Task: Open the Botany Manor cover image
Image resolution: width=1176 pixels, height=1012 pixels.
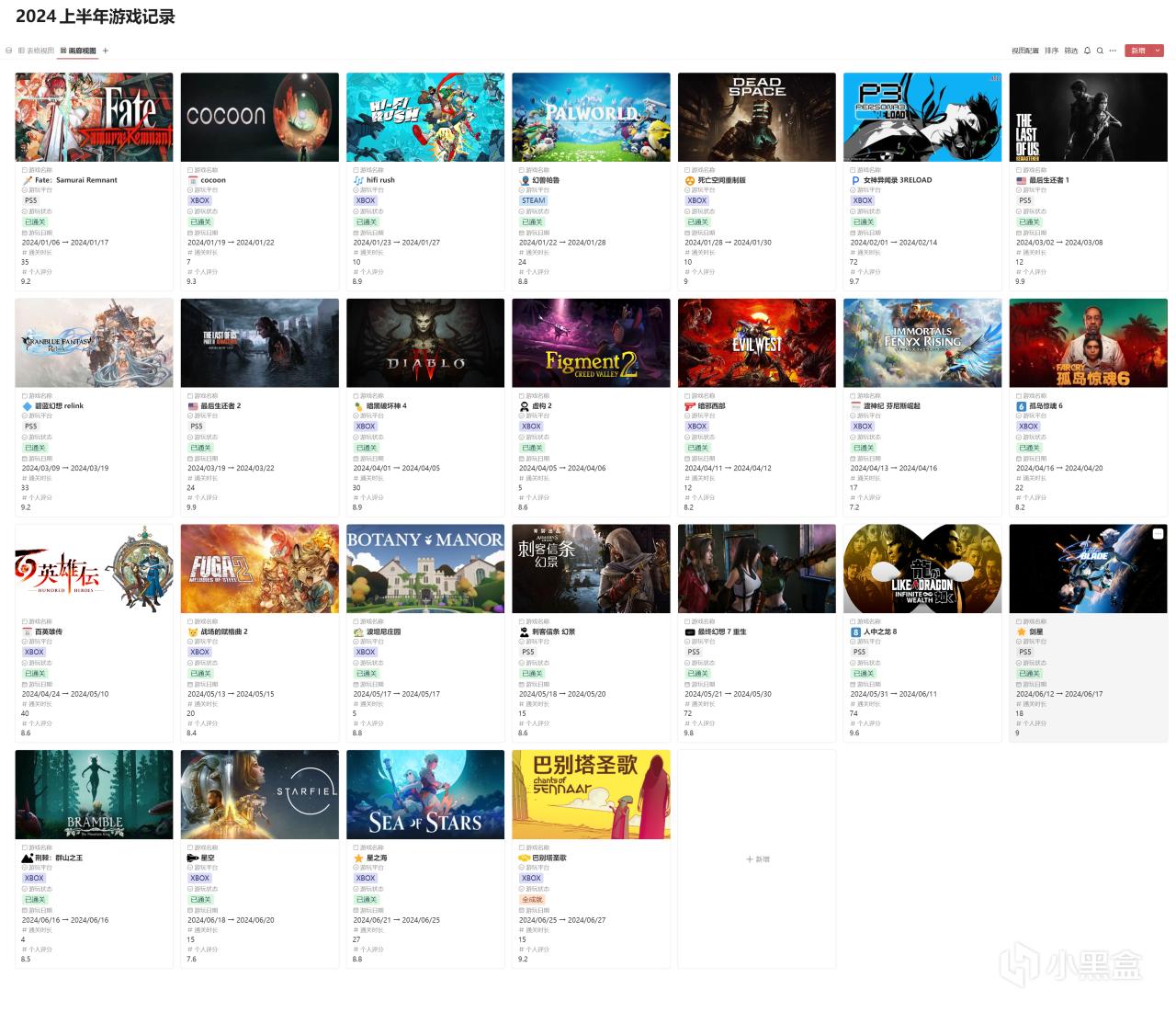Action: tap(425, 569)
